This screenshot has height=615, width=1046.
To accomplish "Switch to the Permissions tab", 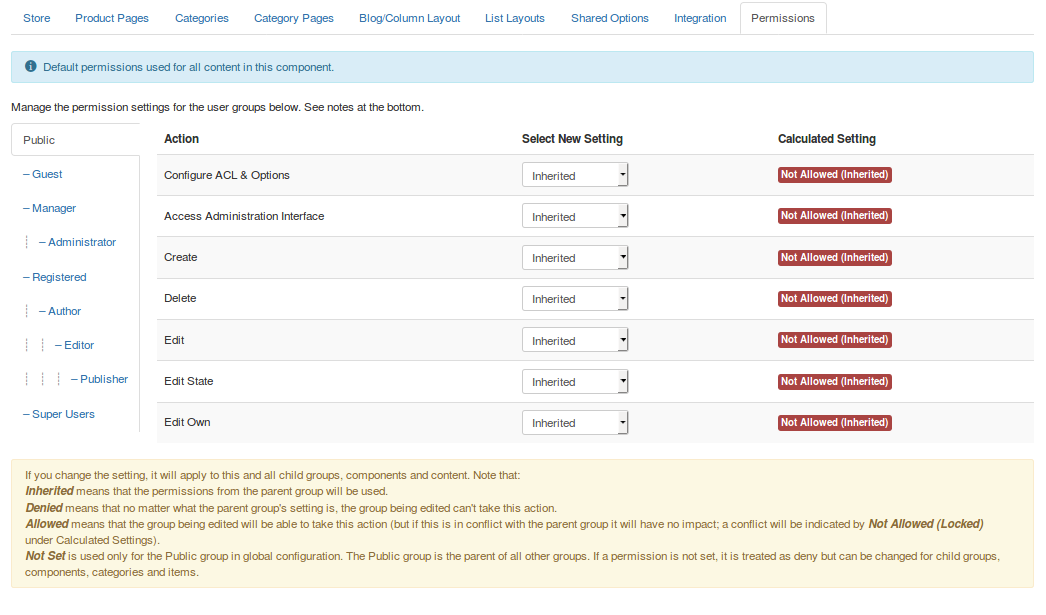I will coord(783,17).
